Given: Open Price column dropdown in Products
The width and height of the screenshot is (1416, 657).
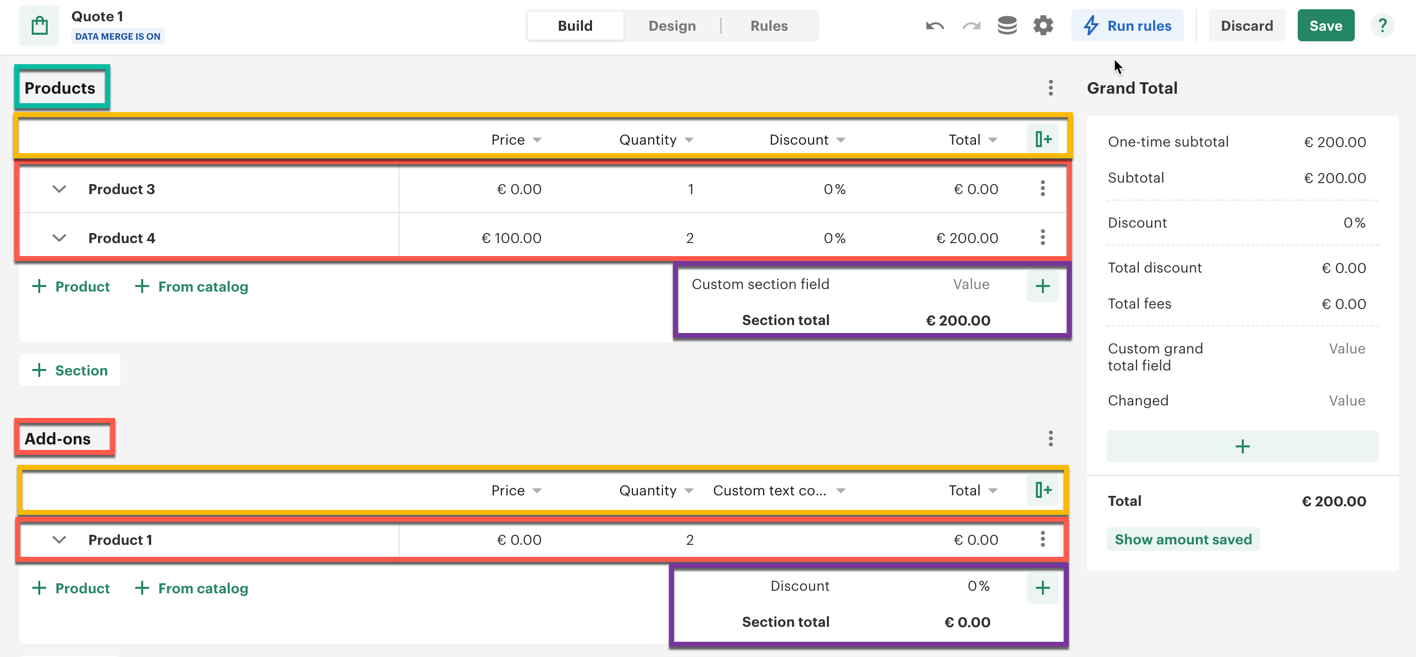Looking at the screenshot, I should click(x=537, y=140).
